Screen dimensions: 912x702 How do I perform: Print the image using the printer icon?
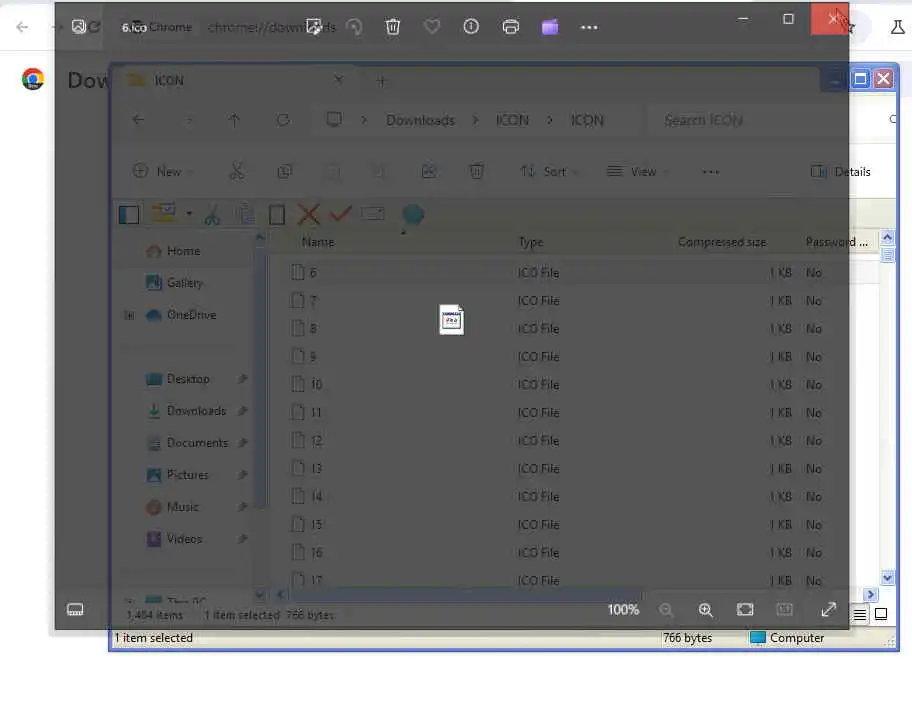coord(511,27)
